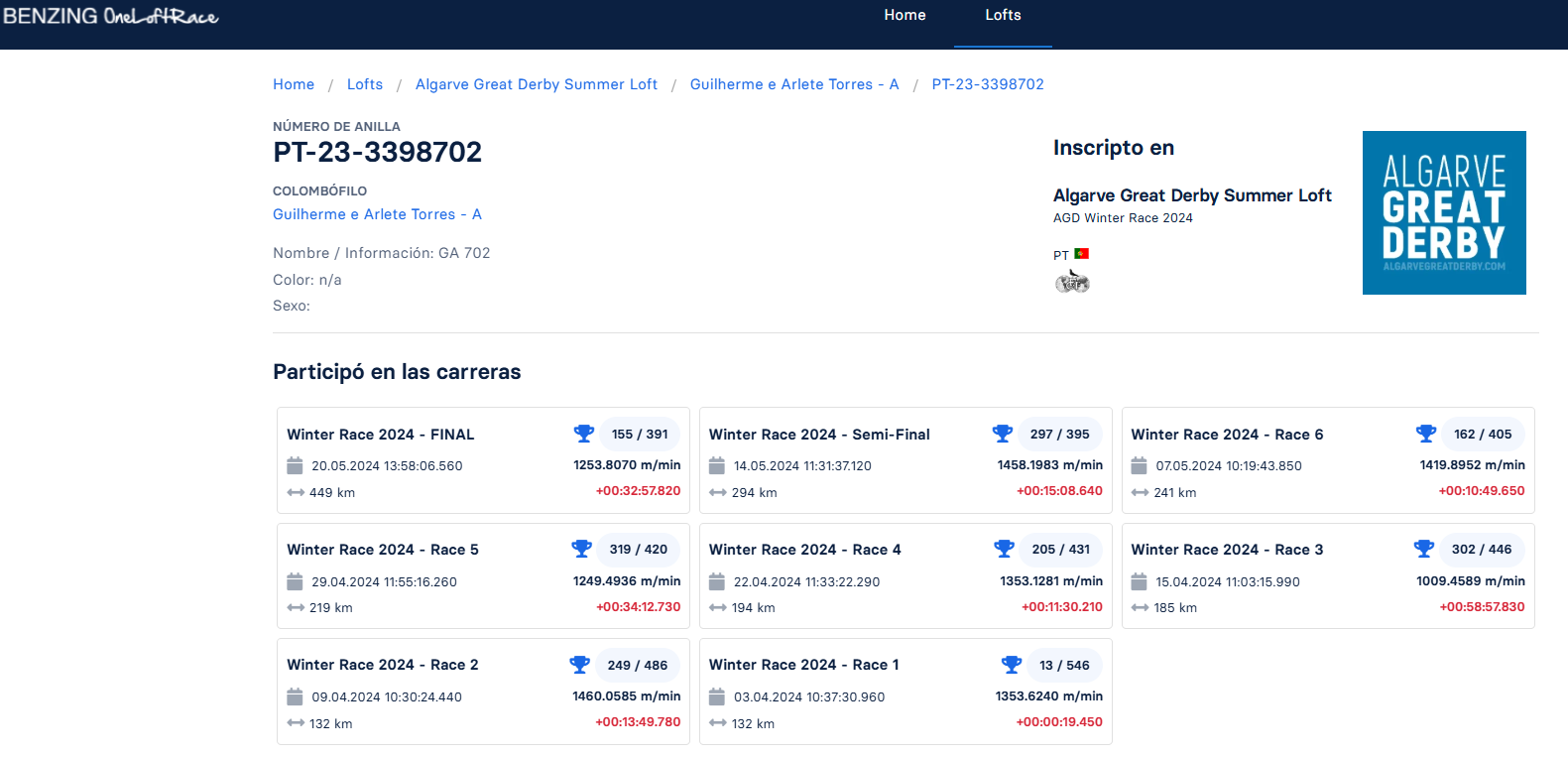
Task: Click the pigeon globe federation icon
Action: [x=1071, y=283]
